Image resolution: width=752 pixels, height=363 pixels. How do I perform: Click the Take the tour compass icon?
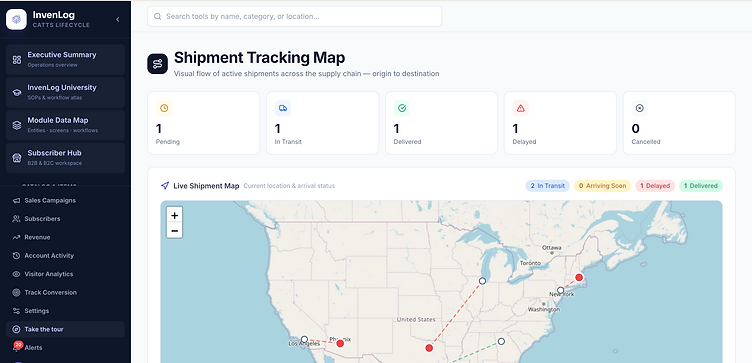point(16,329)
